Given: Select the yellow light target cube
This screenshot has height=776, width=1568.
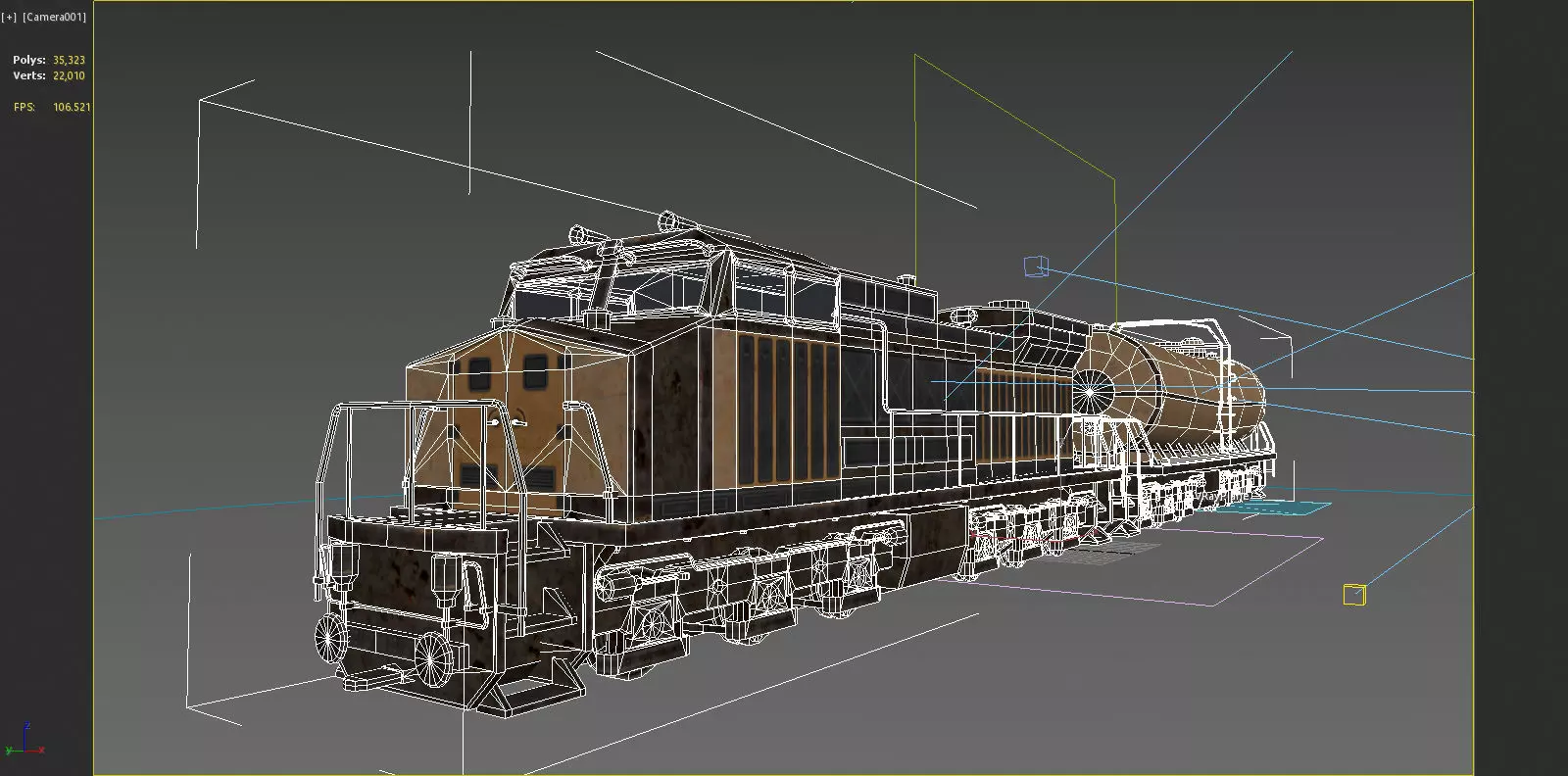Looking at the screenshot, I should click(1354, 594).
